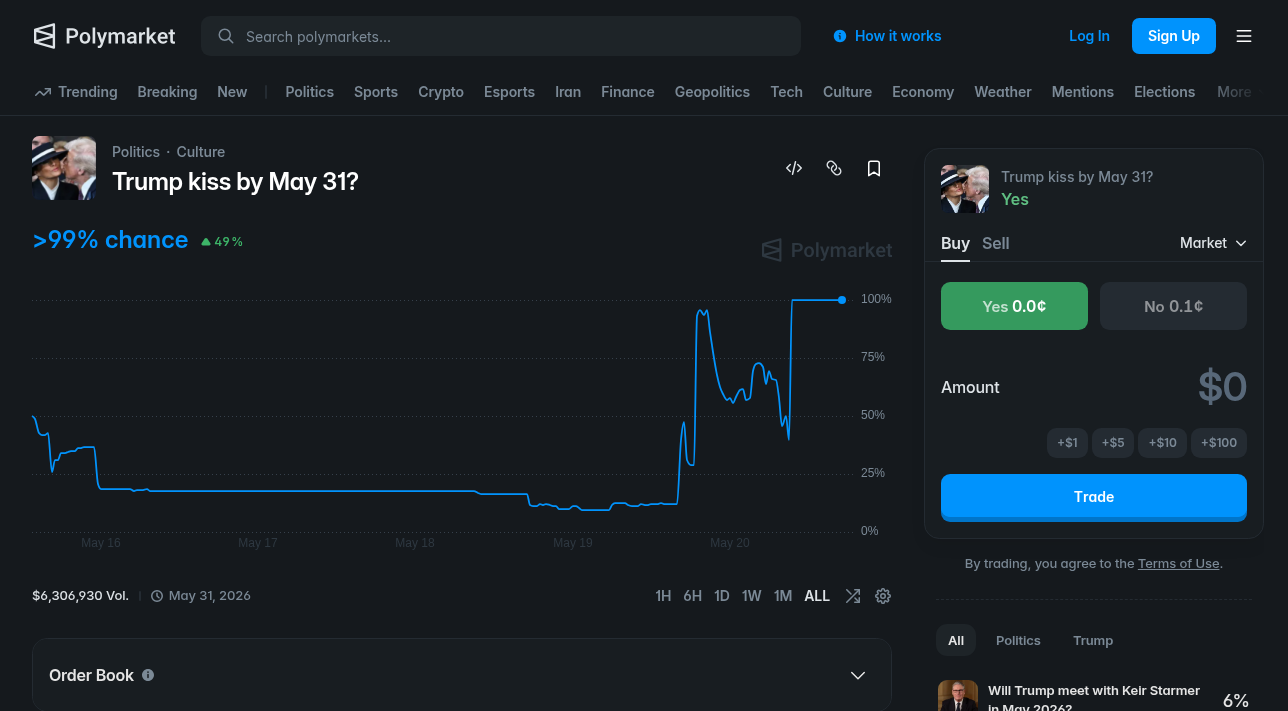Click the Politics breadcrumb above title
Viewport: 1288px width, 711px height.
pos(136,152)
